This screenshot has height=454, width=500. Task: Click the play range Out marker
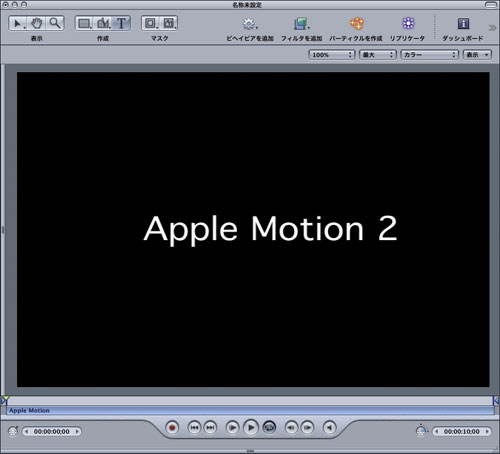click(x=496, y=400)
